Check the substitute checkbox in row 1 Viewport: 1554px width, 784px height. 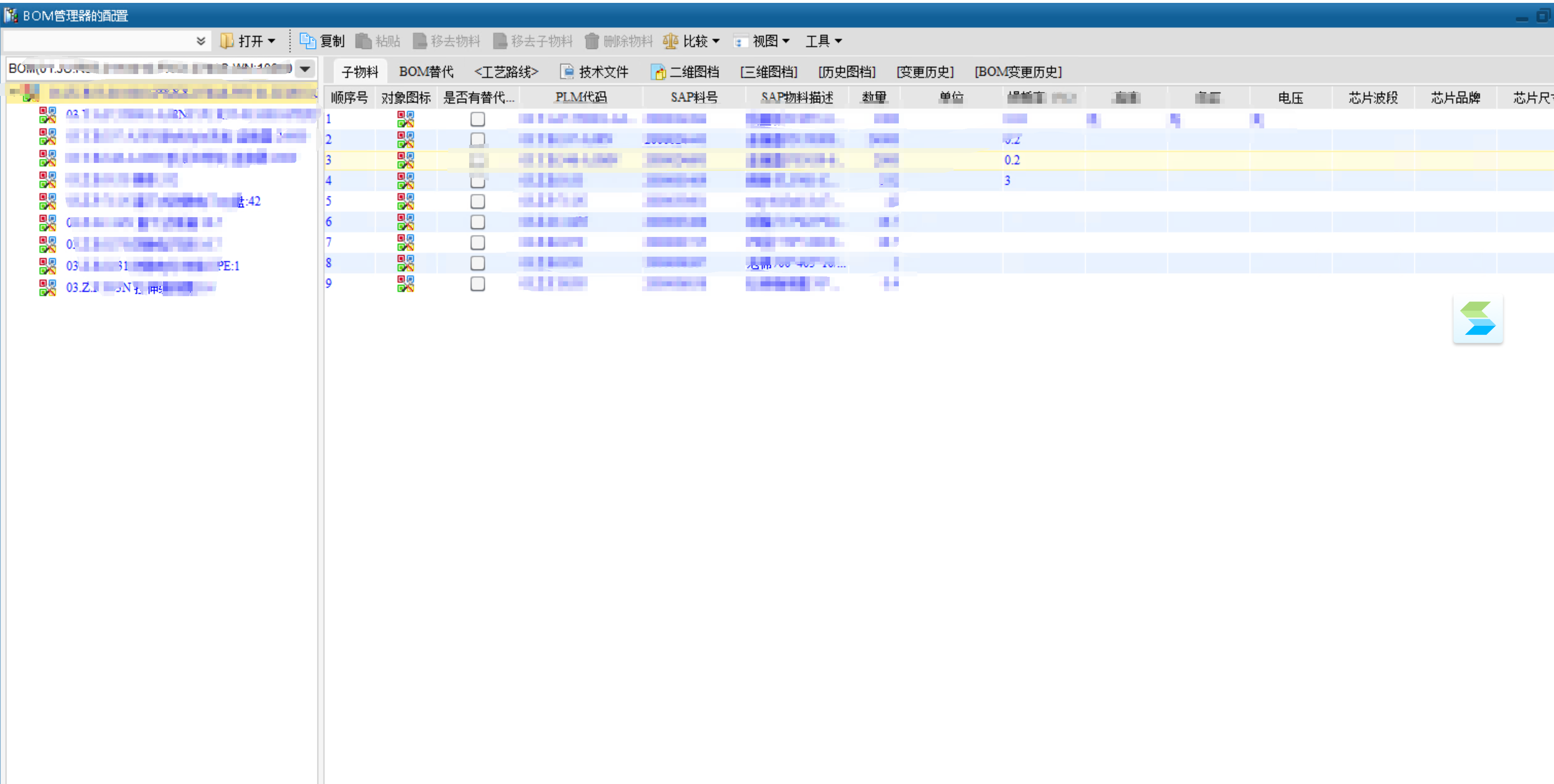pyautogui.click(x=477, y=119)
